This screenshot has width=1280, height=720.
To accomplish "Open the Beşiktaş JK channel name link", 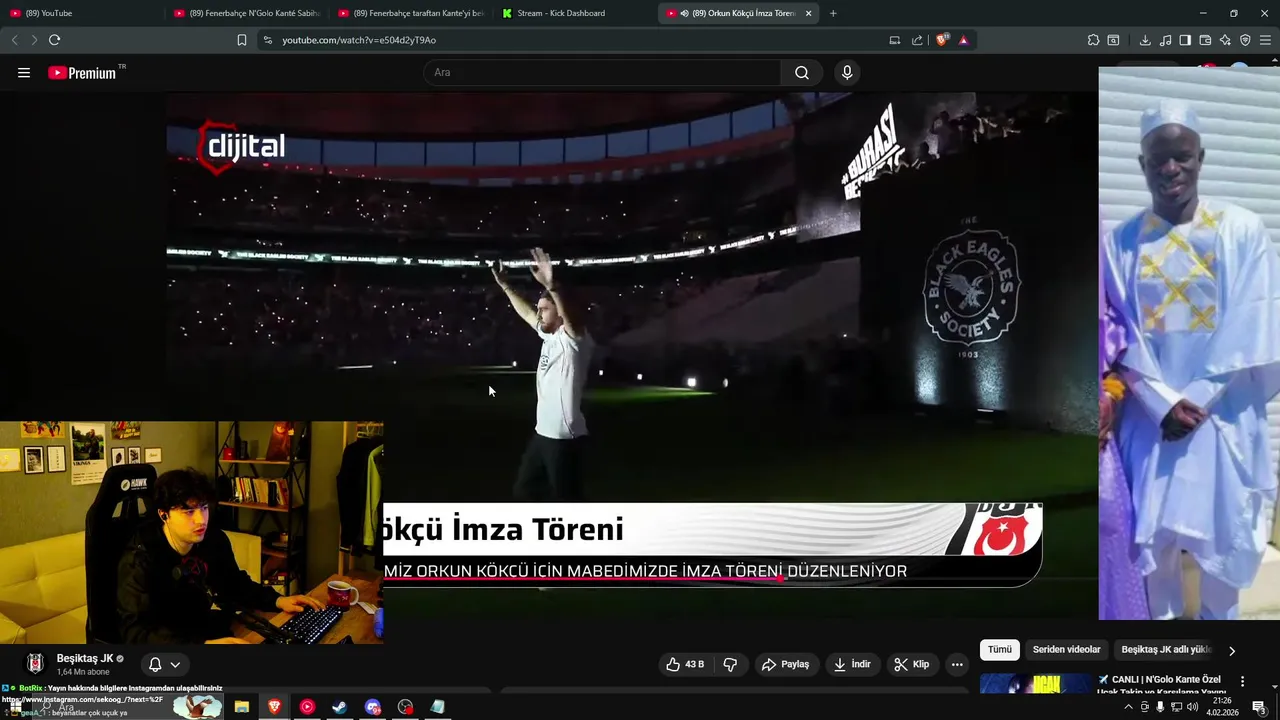I will (x=85, y=658).
